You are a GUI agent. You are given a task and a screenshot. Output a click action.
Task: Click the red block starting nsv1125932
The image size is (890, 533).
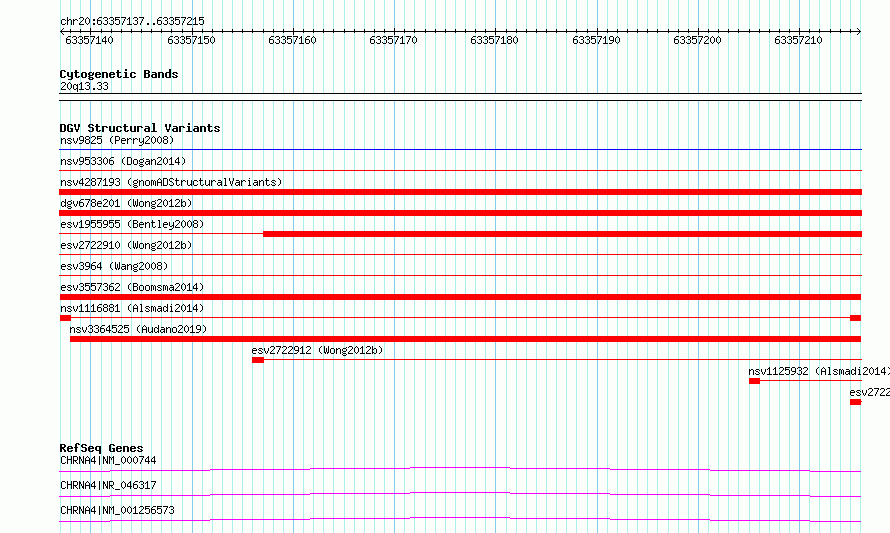click(x=754, y=381)
